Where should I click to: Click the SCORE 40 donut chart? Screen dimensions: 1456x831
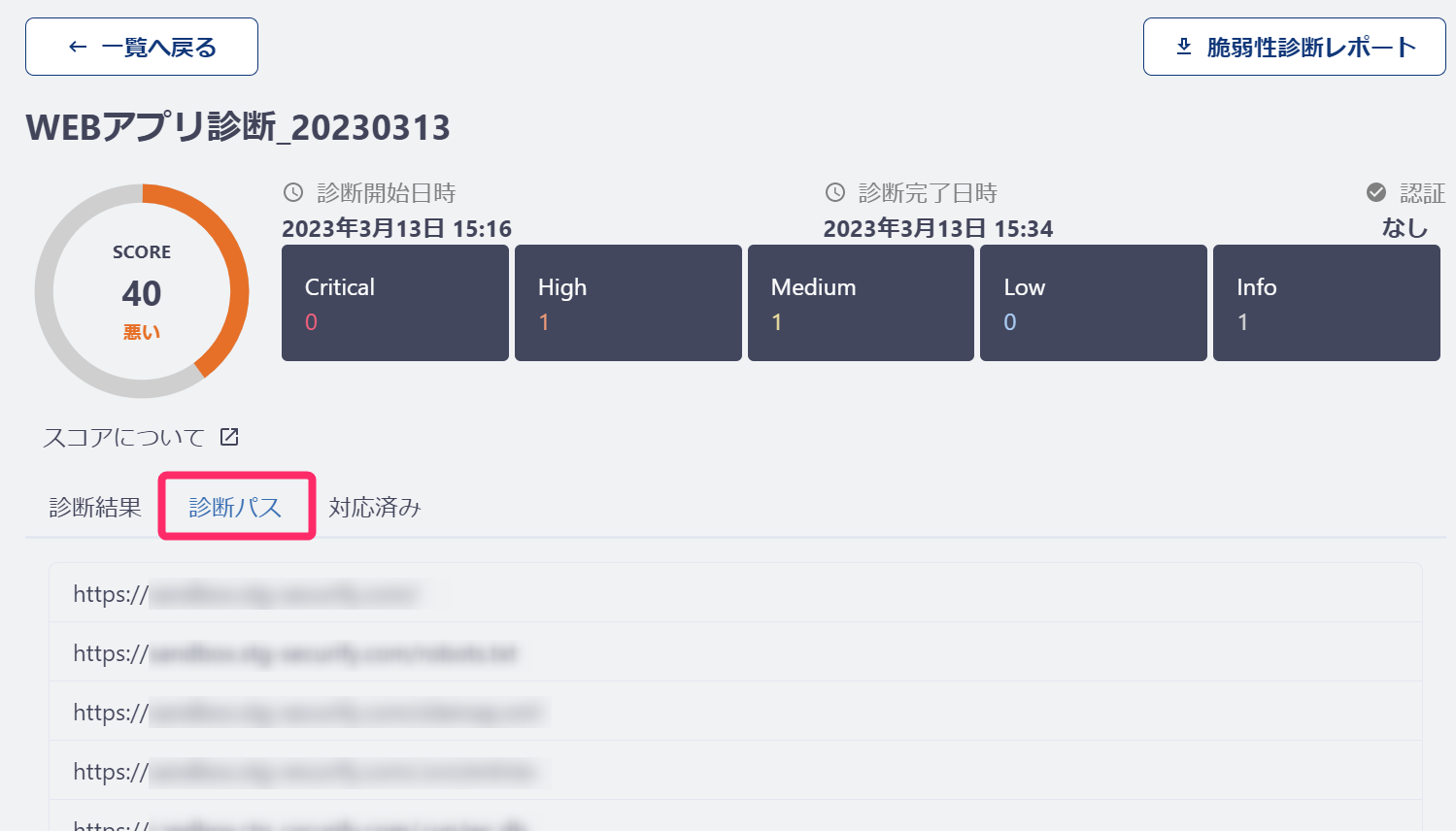tap(142, 291)
